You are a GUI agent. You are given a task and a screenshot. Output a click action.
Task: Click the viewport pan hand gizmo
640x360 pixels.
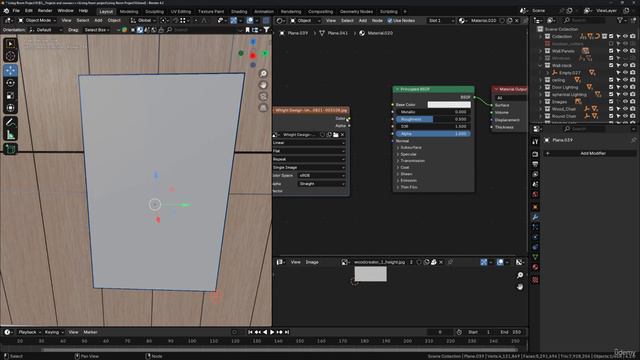263,85
